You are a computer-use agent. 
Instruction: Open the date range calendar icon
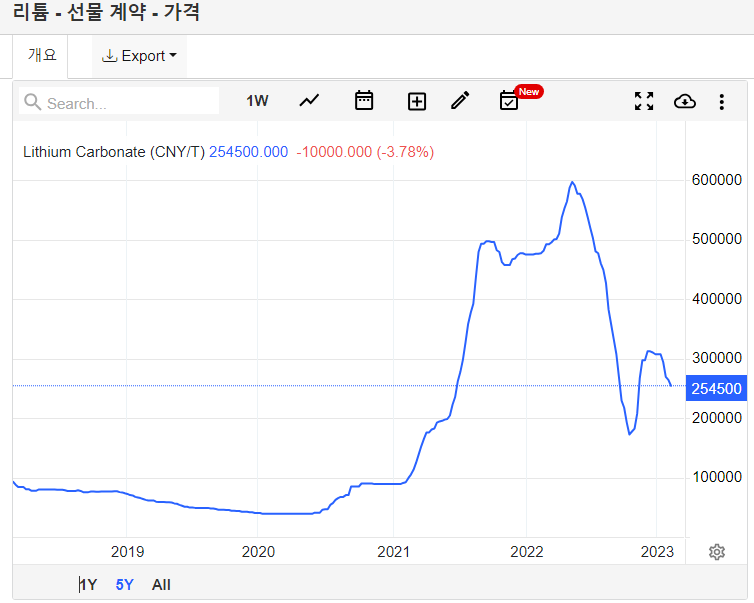click(x=364, y=100)
